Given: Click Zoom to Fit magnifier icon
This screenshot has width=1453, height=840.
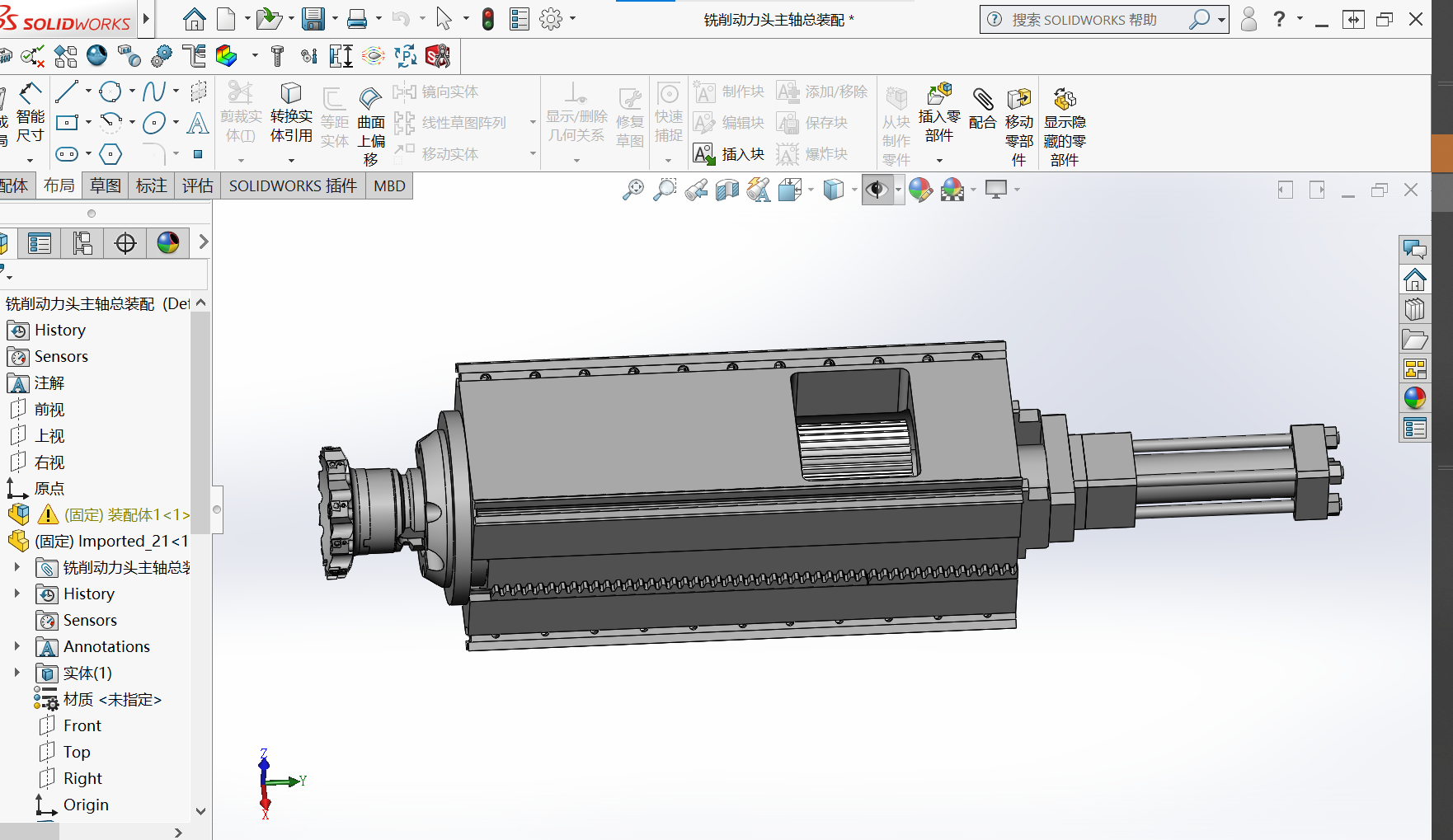Looking at the screenshot, I should click(x=632, y=190).
